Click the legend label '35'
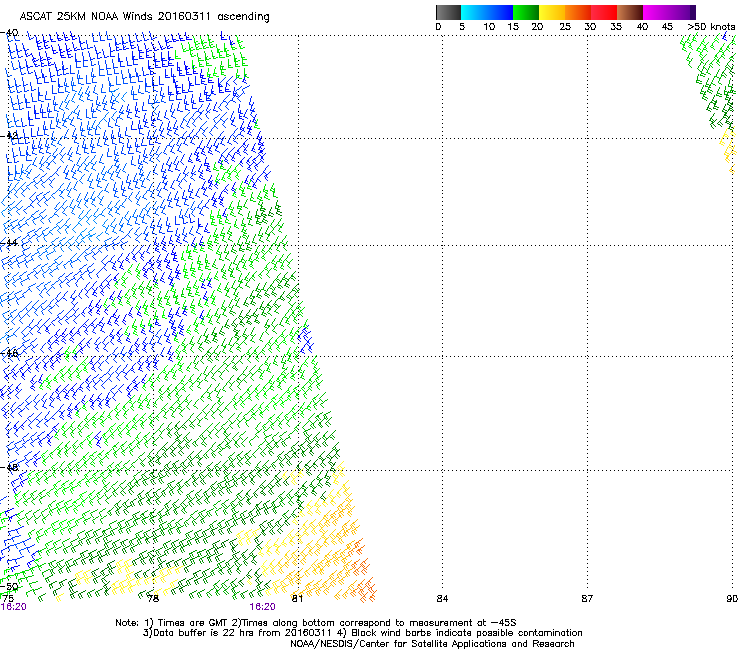 pos(616,27)
